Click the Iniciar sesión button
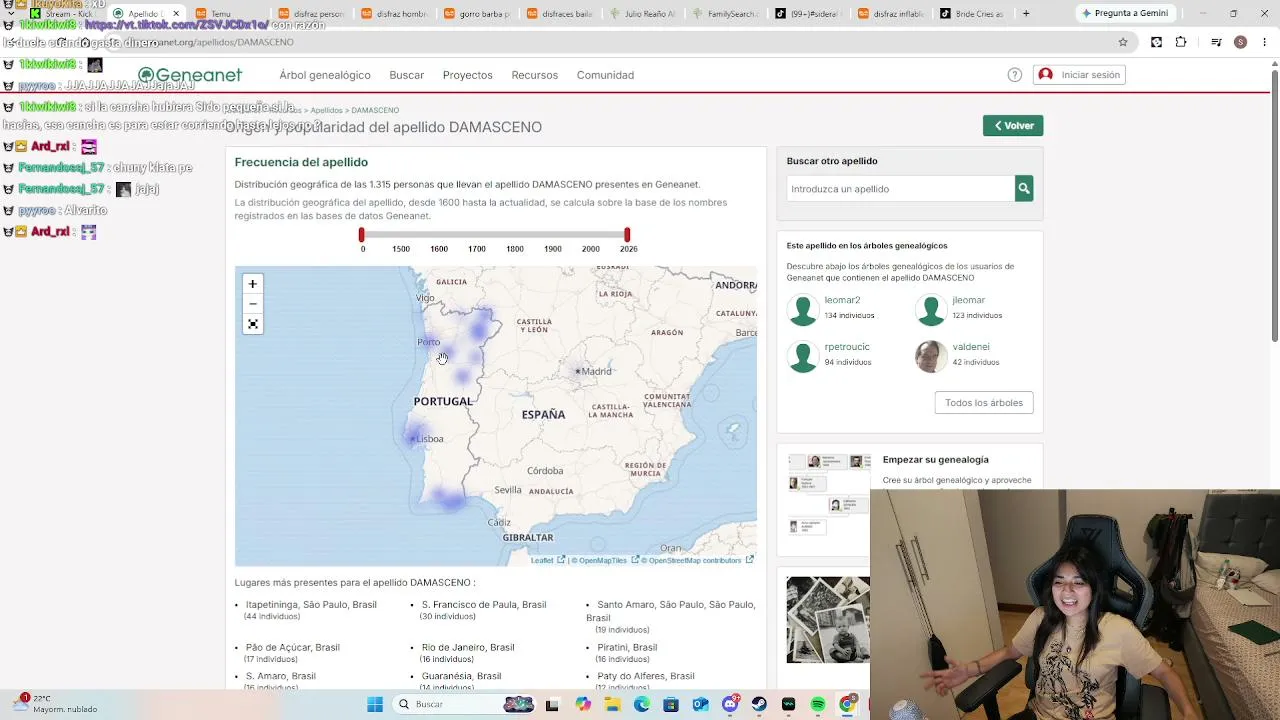Image resolution: width=1280 pixels, height=720 pixels. (1080, 75)
